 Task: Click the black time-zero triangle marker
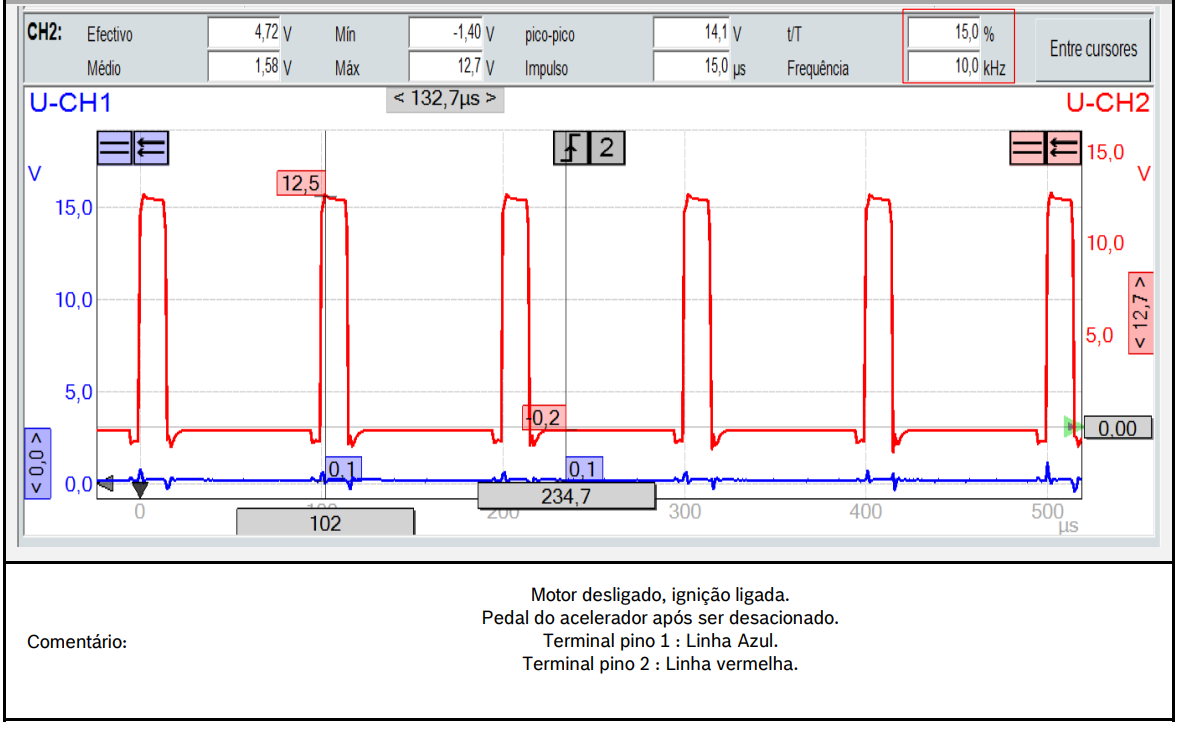[x=140, y=489]
